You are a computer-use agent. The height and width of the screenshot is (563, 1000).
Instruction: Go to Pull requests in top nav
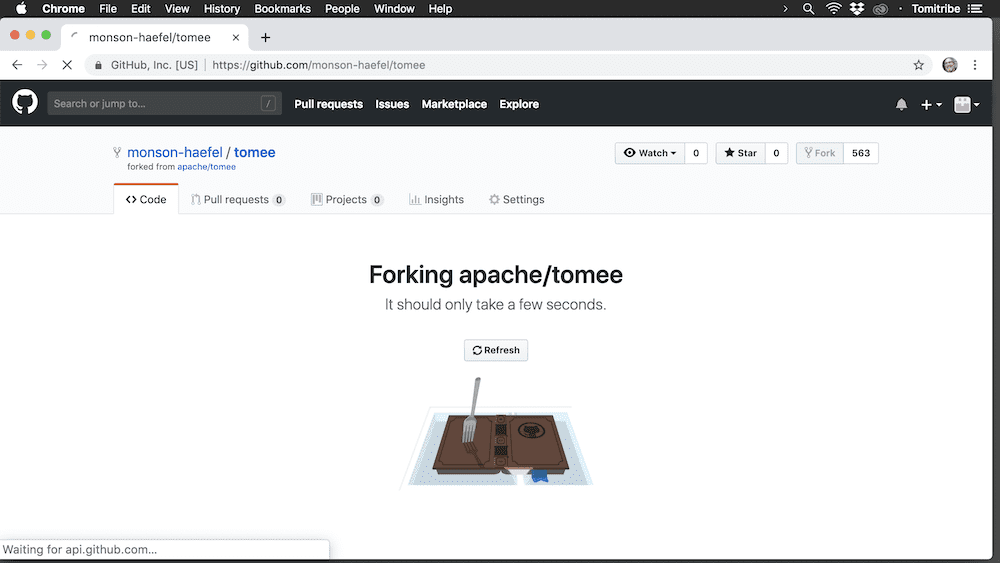pyautogui.click(x=328, y=104)
